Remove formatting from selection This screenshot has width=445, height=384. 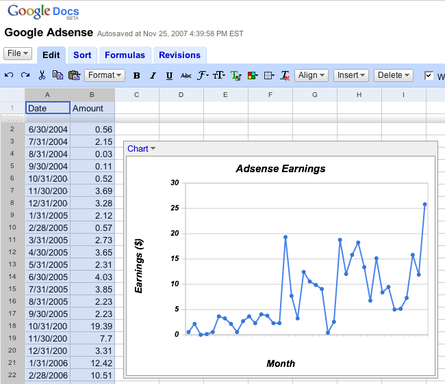pos(285,76)
